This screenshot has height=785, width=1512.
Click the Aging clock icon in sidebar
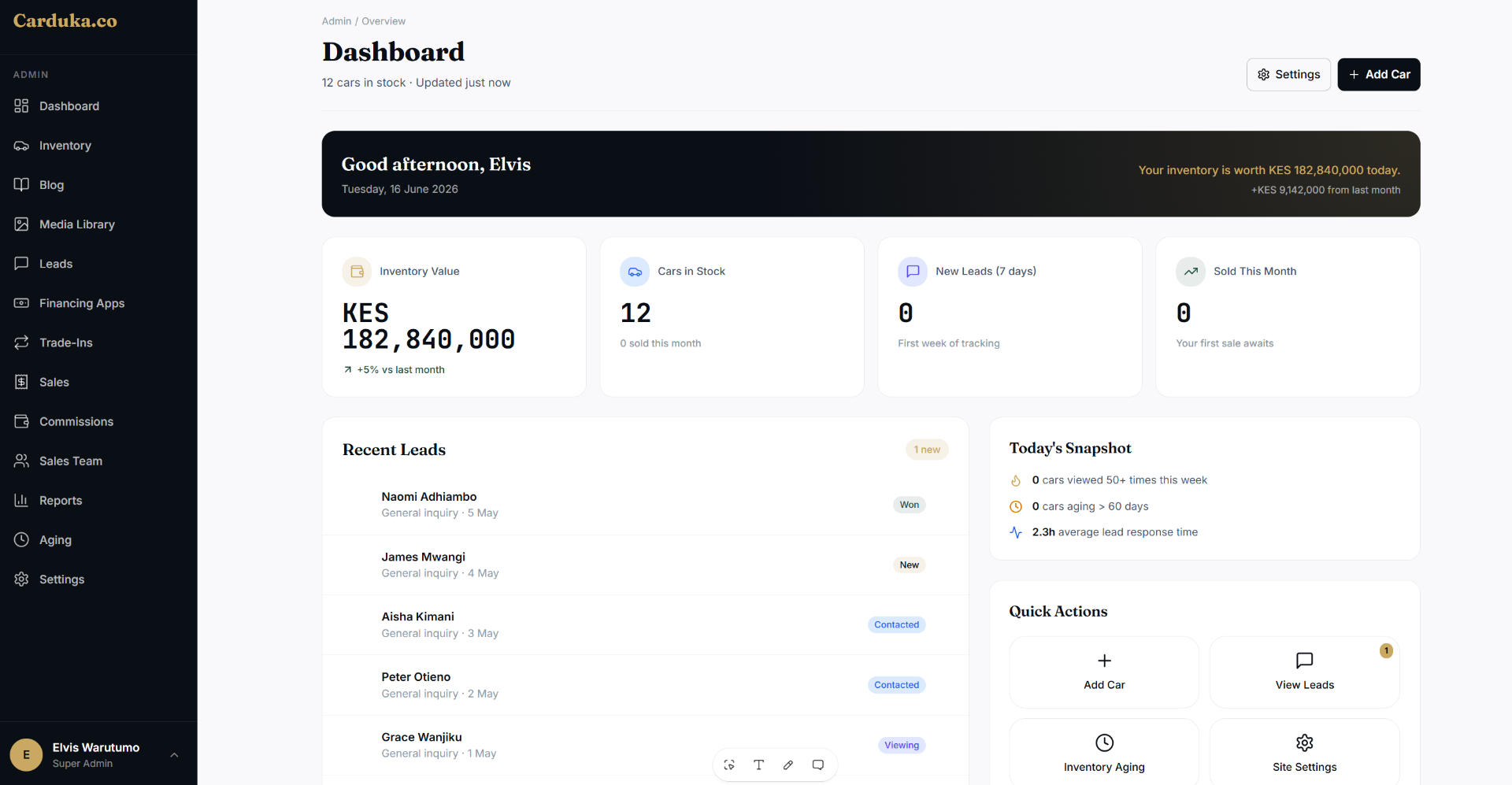[21, 539]
